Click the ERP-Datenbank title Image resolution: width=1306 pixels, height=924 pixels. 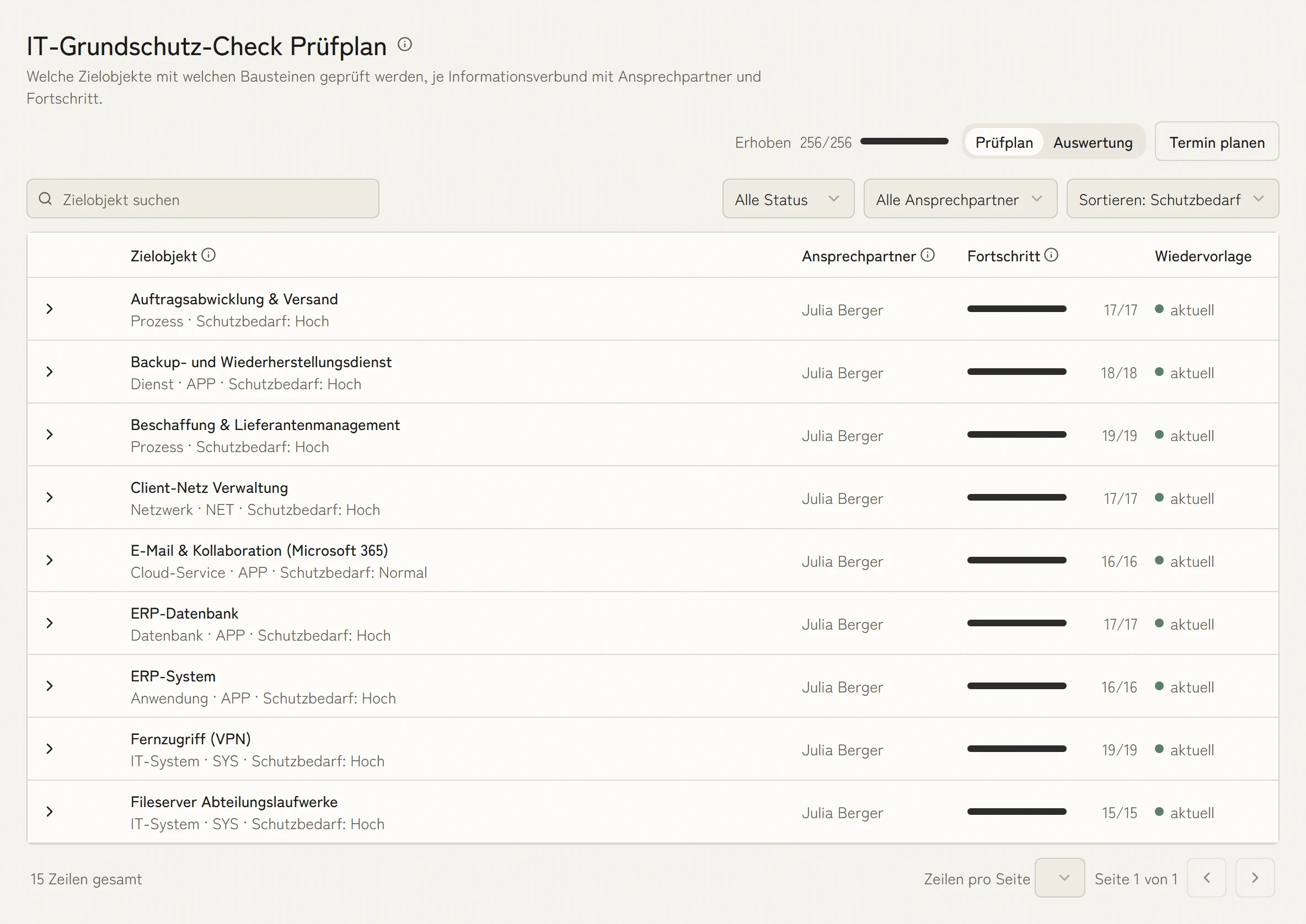(x=184, y=614)
